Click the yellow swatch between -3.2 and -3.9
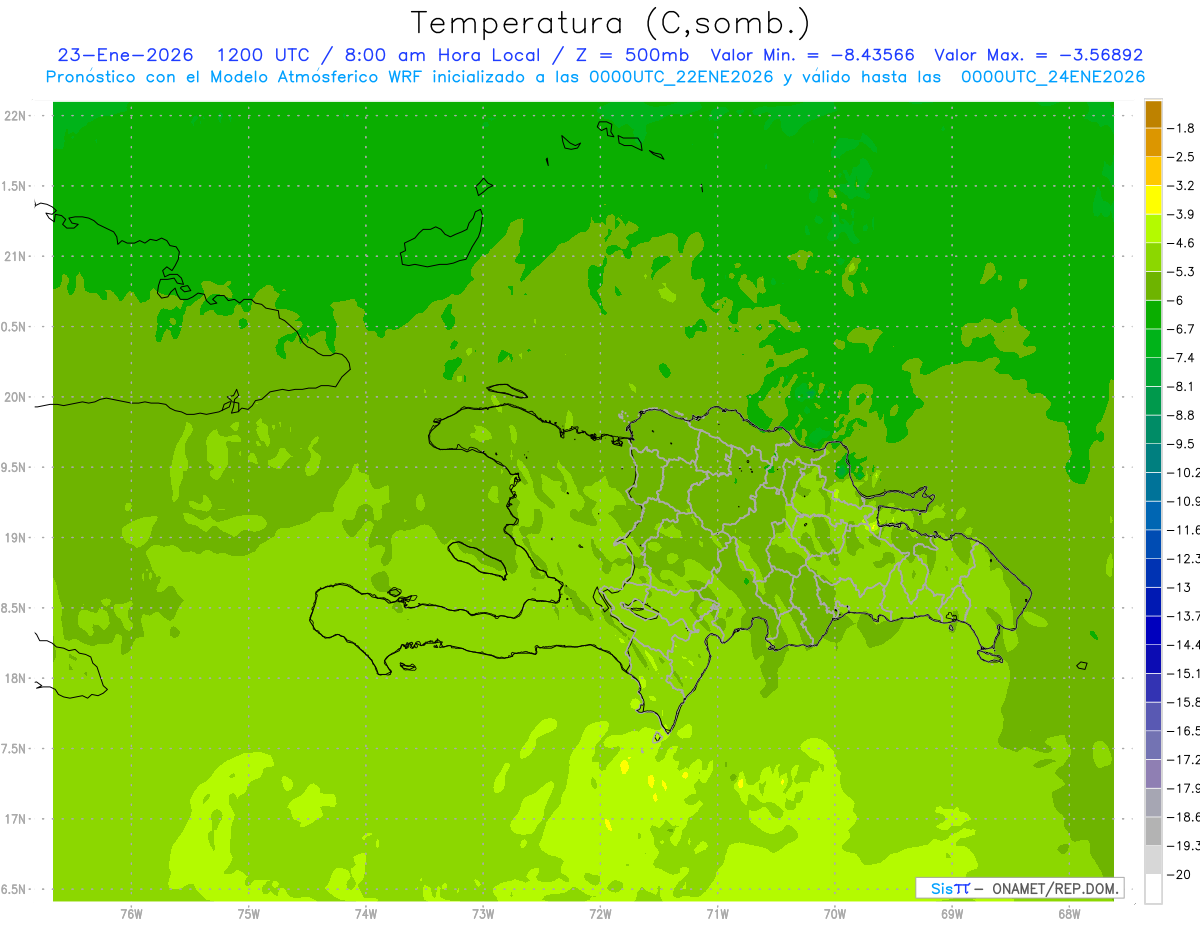 point(1153,200)
